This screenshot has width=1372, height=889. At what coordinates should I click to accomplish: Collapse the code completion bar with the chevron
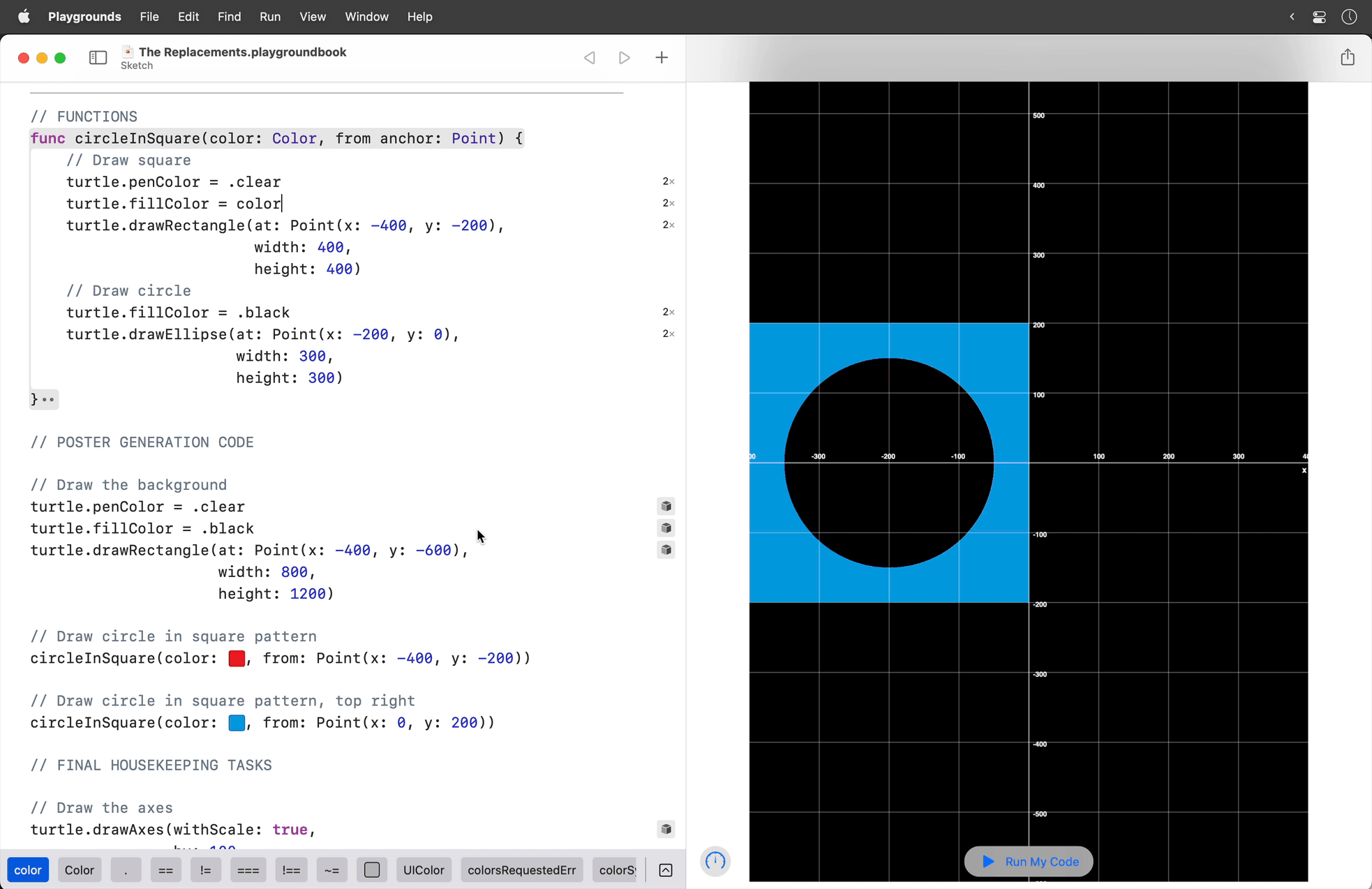click(x=665, y=870)
